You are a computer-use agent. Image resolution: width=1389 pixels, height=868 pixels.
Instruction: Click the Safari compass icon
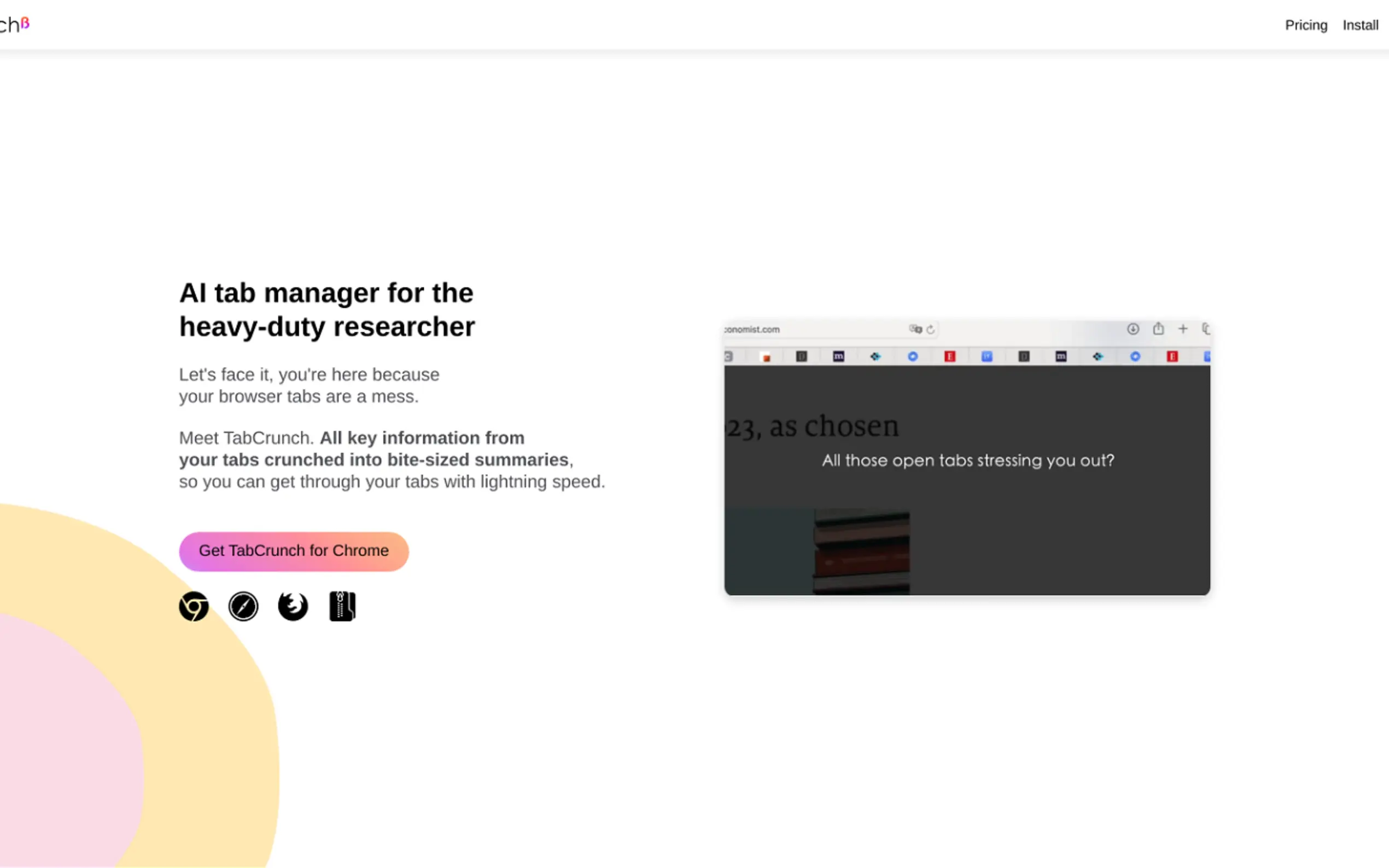pos(243,606)
